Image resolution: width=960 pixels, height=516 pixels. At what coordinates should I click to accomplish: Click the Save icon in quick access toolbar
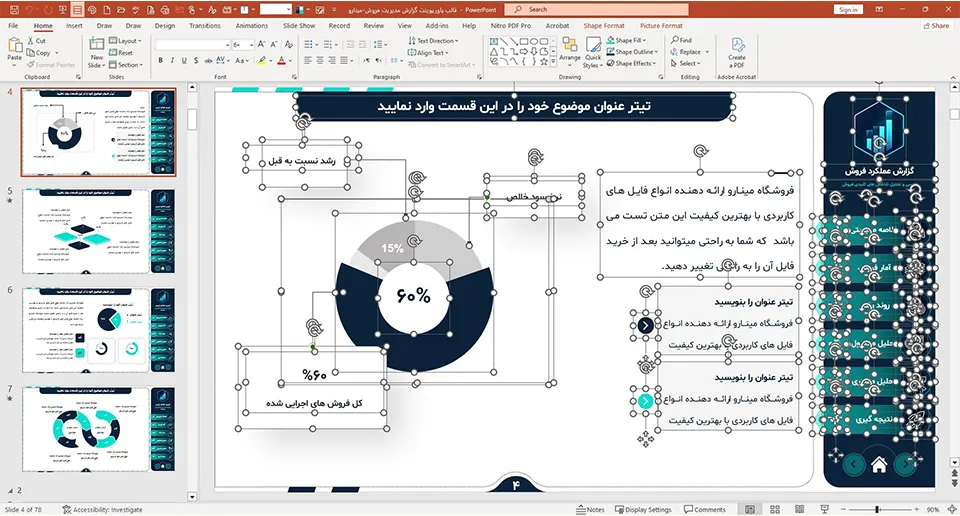15,10
